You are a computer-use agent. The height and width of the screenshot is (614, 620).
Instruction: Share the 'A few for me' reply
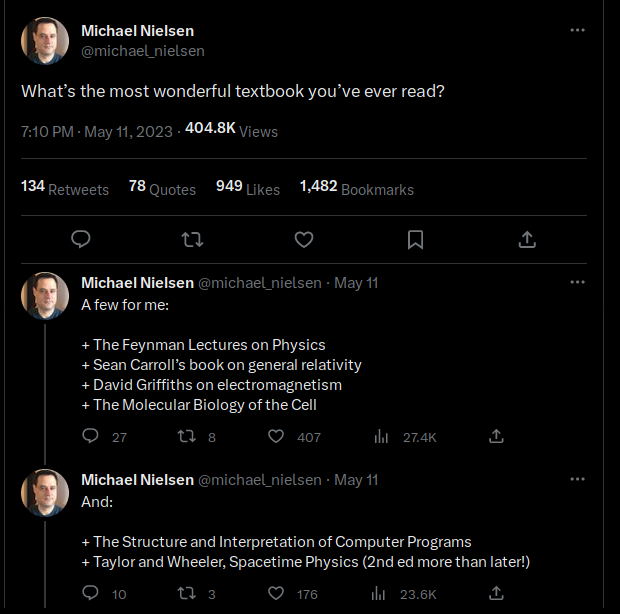(x=496, y=437)
